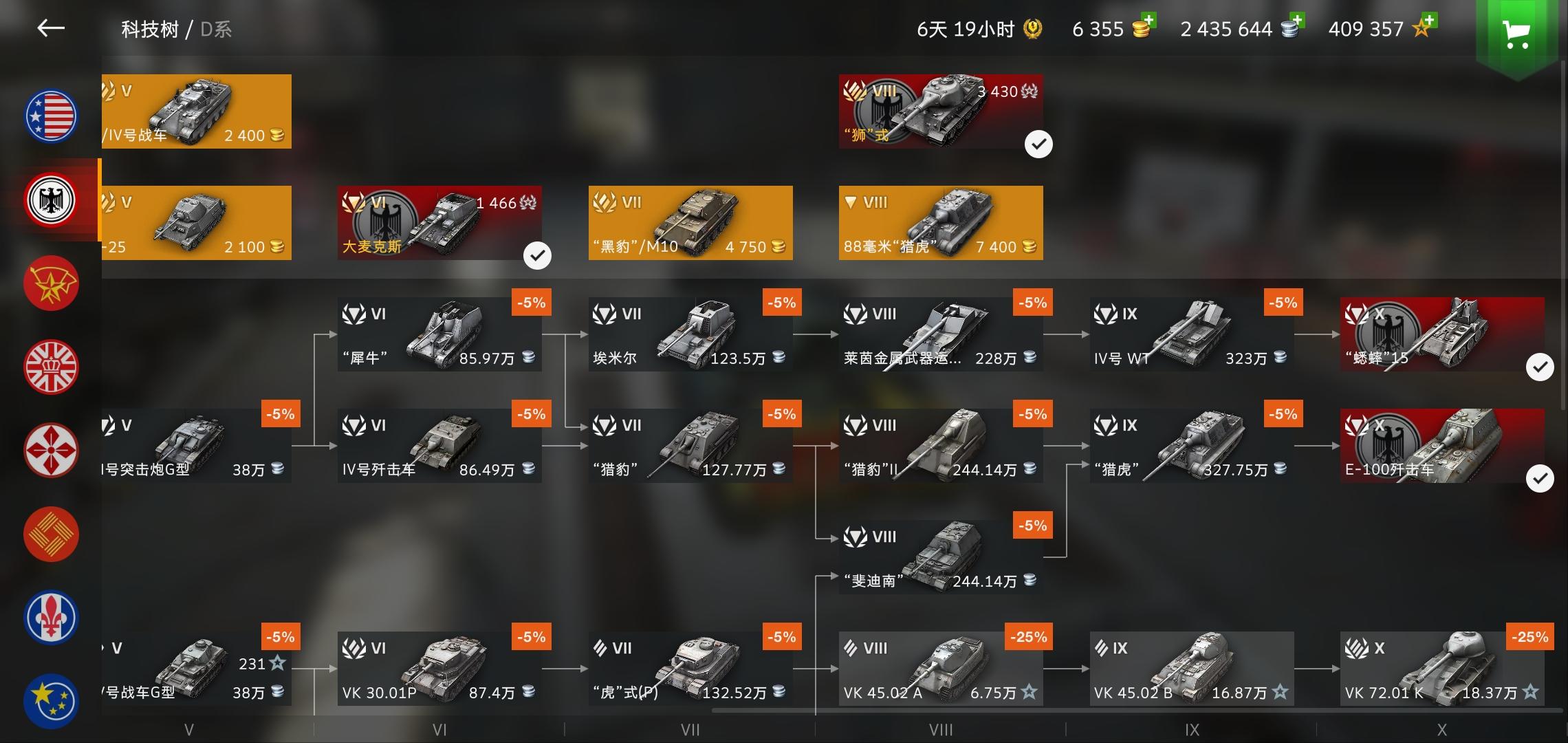The width and height of the screenshot is (1568, 743).
Task: Add gold with the plus coin icon
Action: (x=1144, y=26)
